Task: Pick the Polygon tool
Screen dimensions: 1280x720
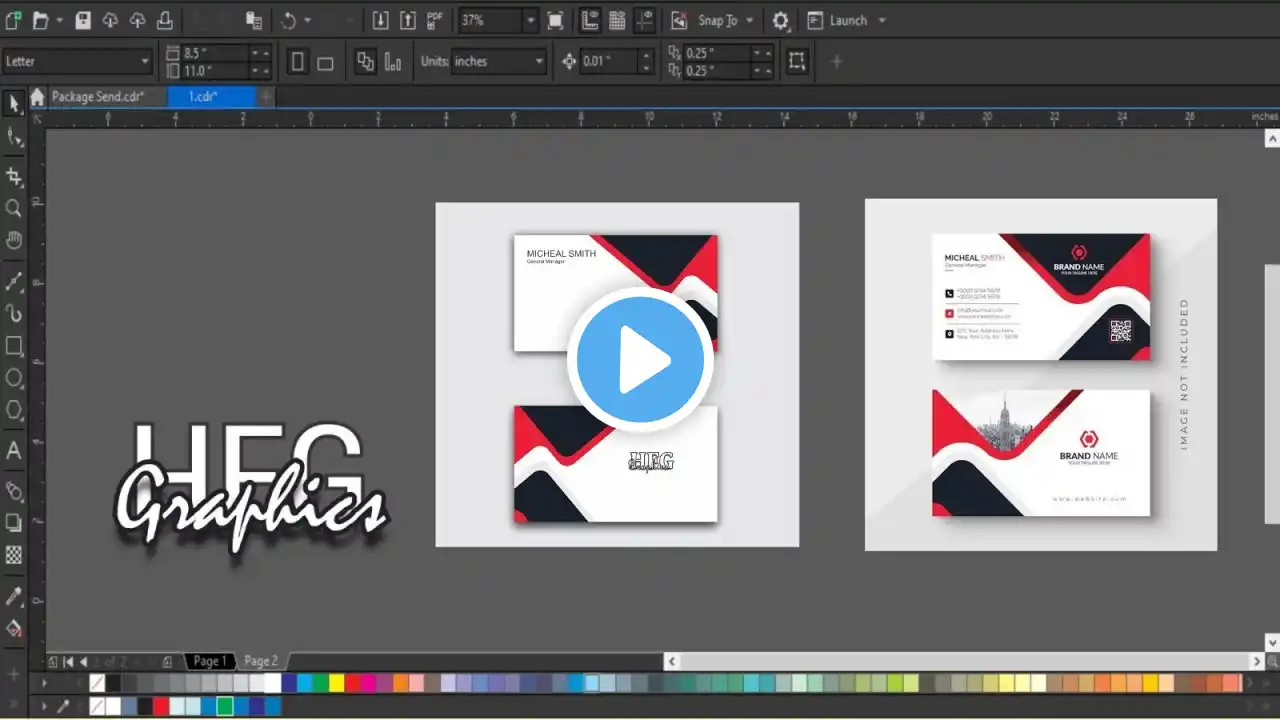Action: coord(14,410)
